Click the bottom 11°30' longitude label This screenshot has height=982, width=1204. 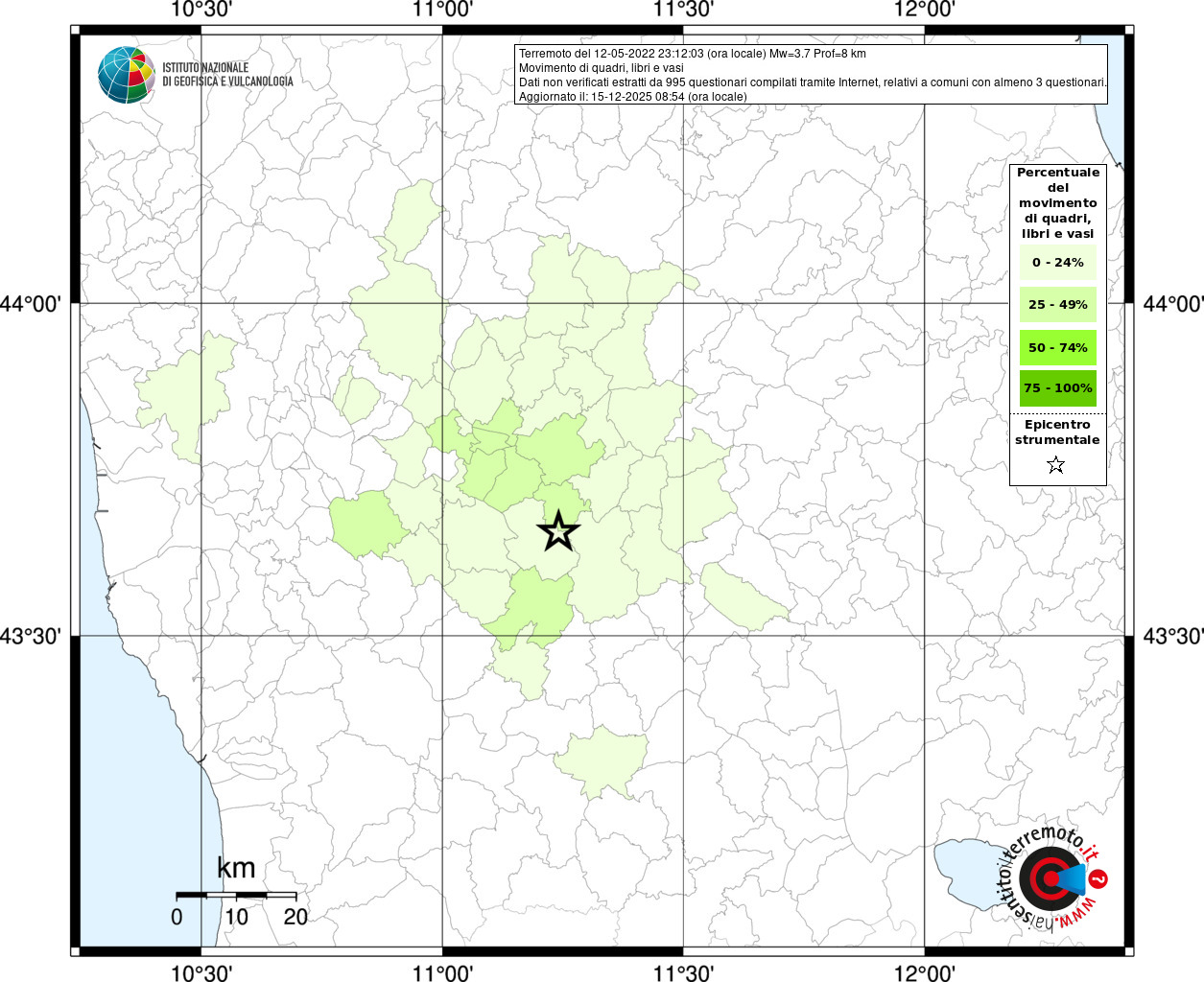(x=683, y=972)
